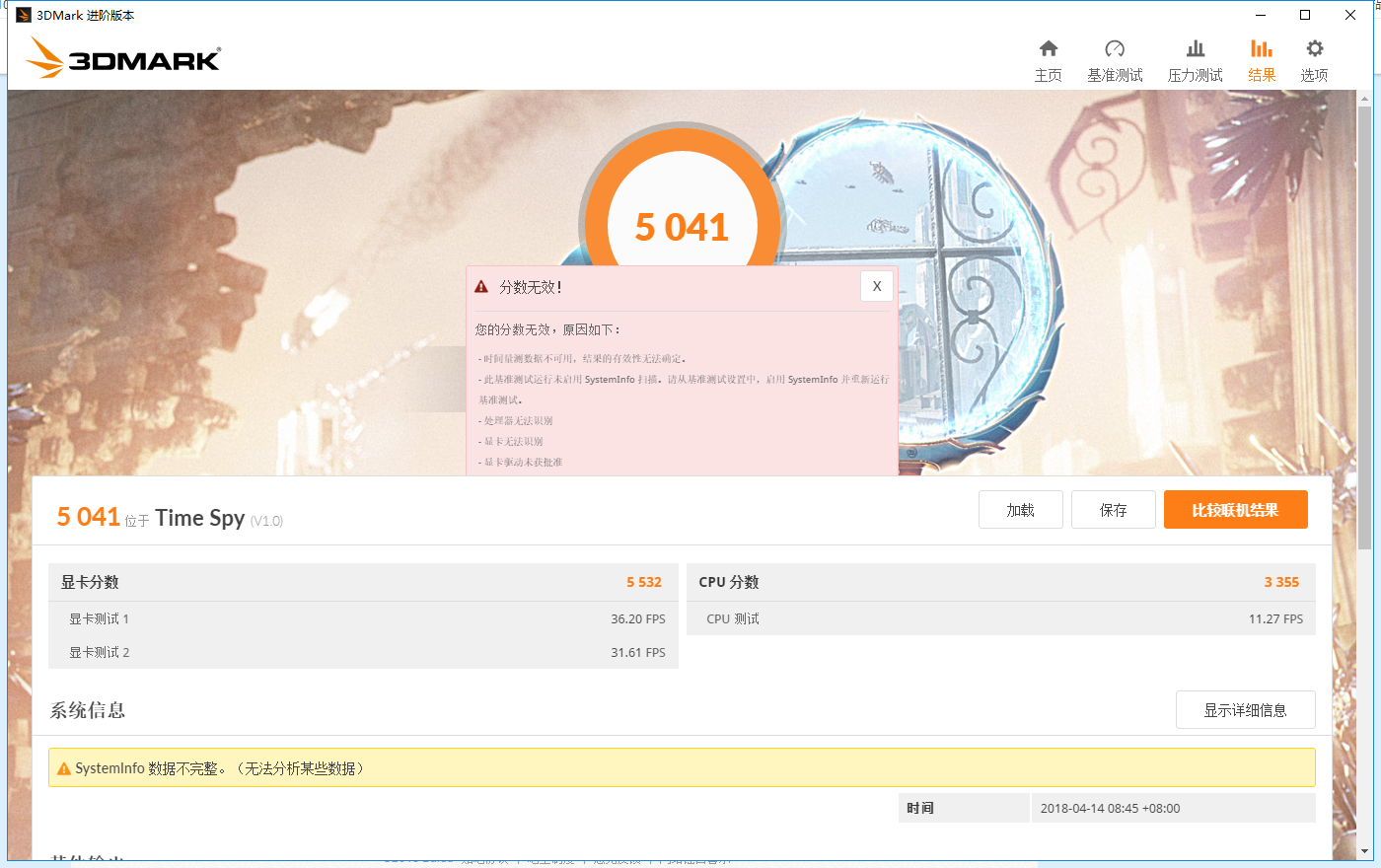
Task: Select the CPU 测试 row
Action: click(1001, 618)
